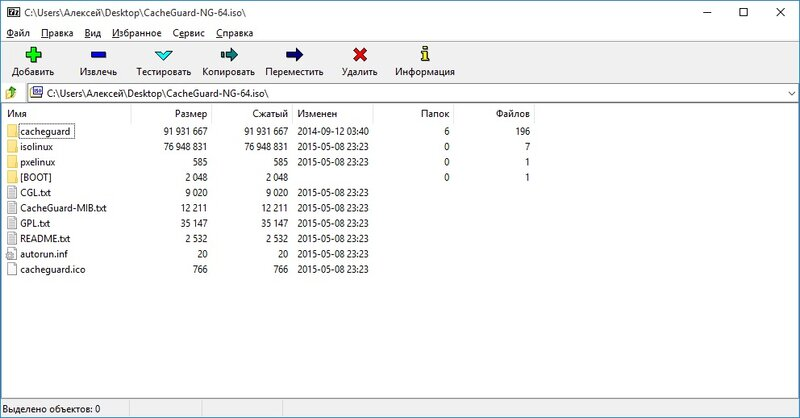Click the ISO icon in address bar

point(36,92)
